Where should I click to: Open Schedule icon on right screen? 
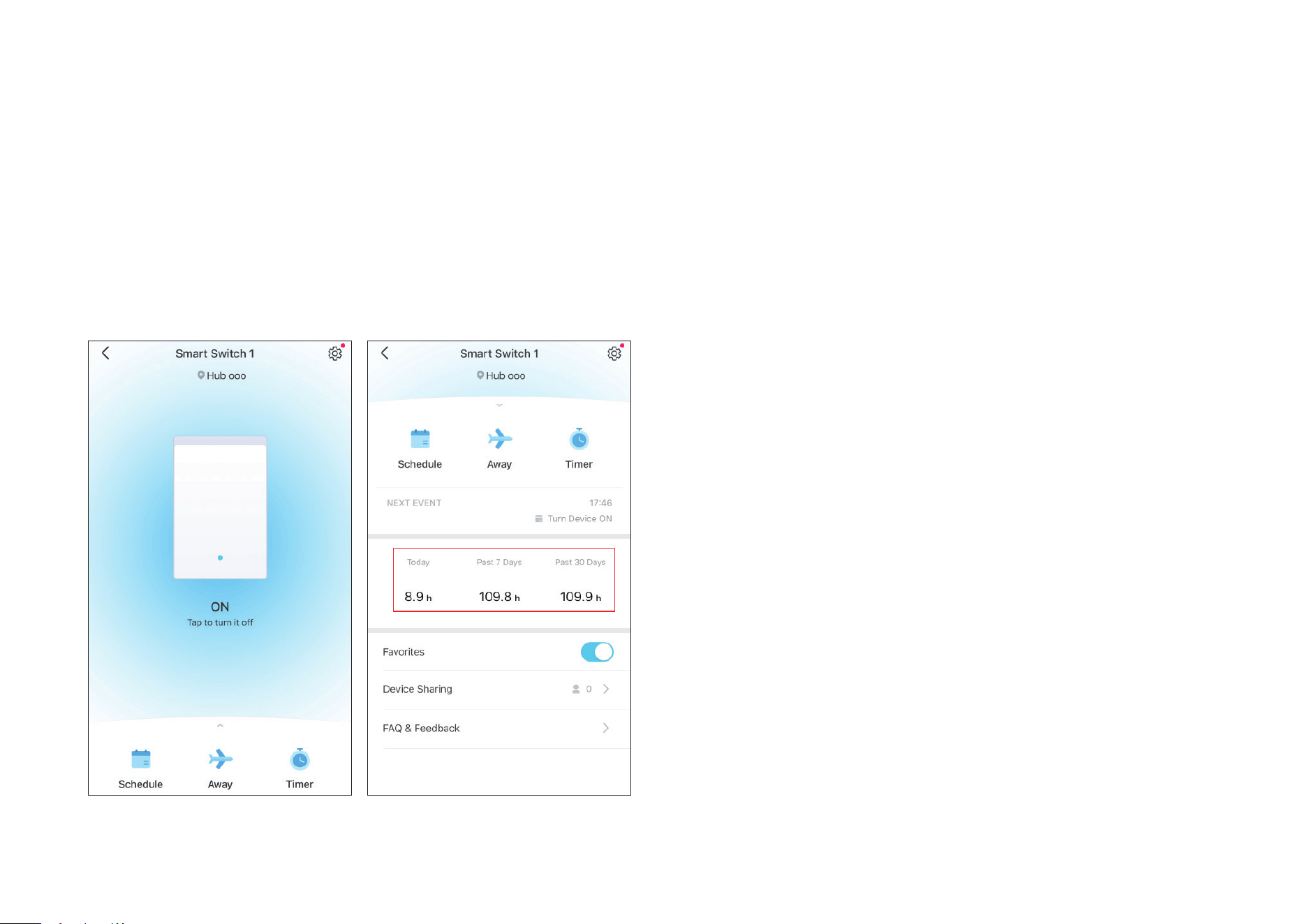tap(420, 439)
